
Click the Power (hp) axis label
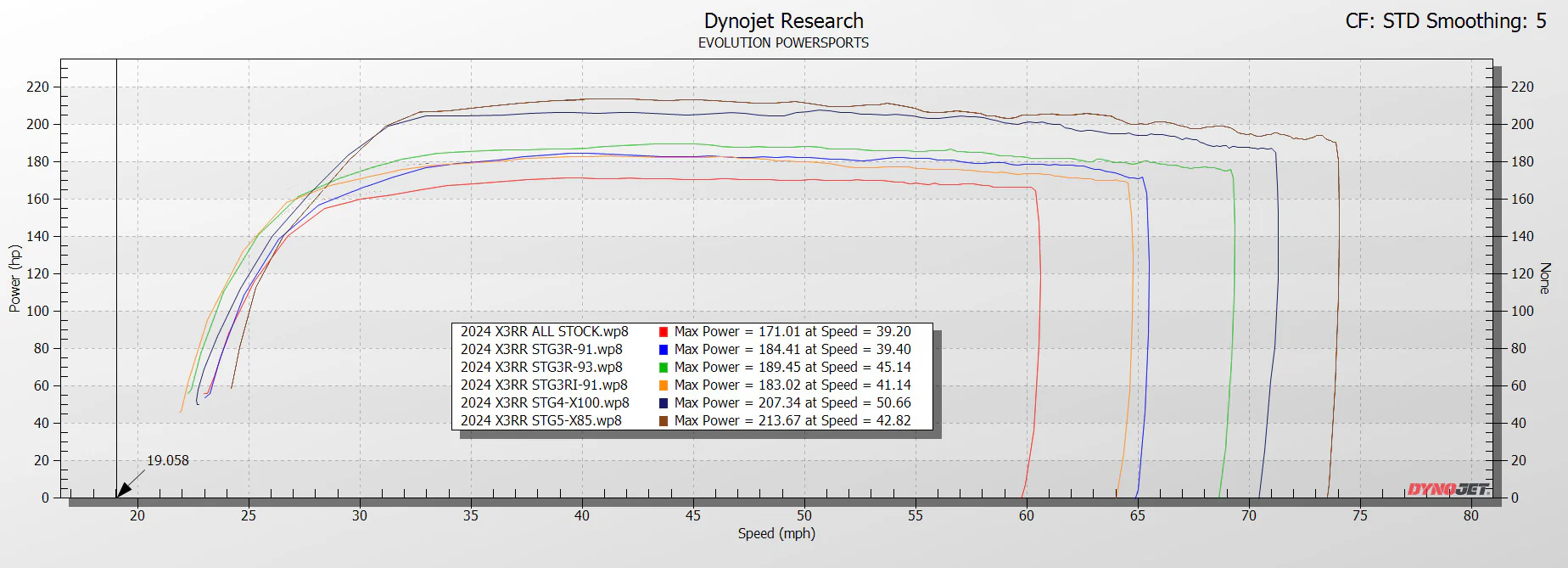[x=14, y=278]
